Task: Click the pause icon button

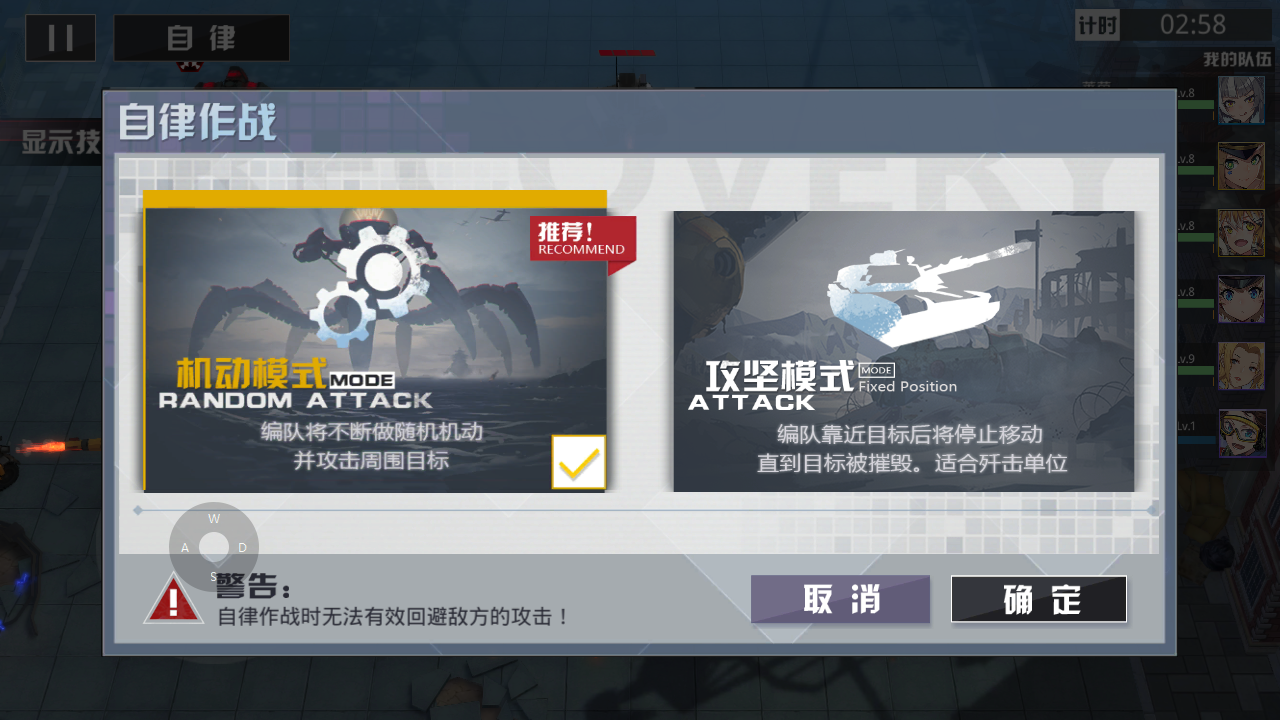Action: (x=60, y=38)
